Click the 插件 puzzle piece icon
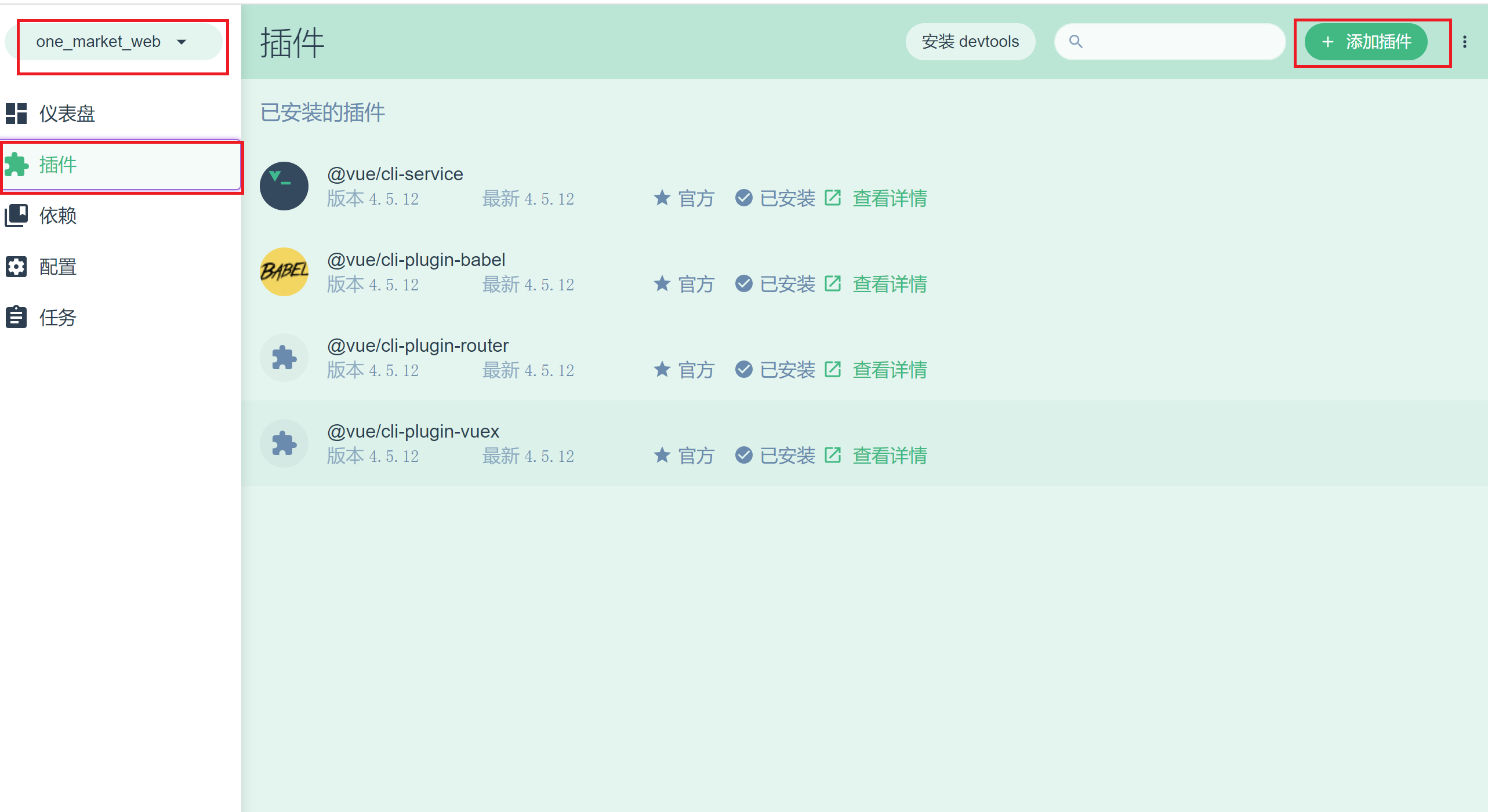 tap(16, 165)
